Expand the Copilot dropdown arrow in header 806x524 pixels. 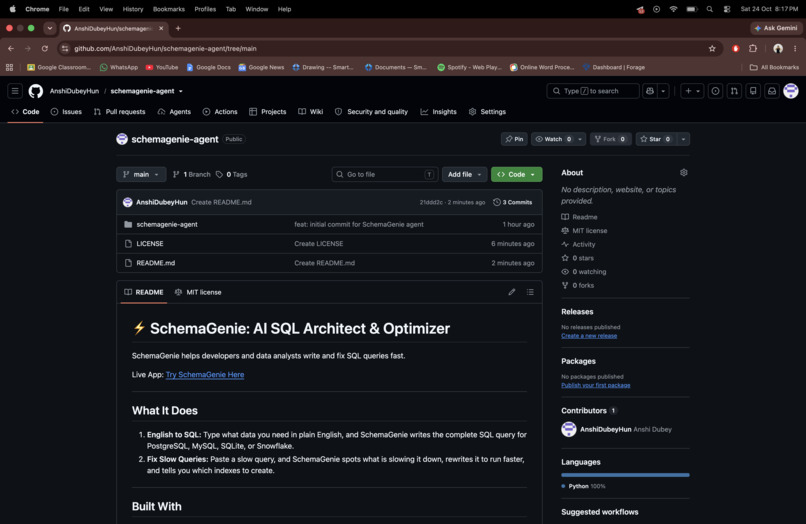point(663,91)
